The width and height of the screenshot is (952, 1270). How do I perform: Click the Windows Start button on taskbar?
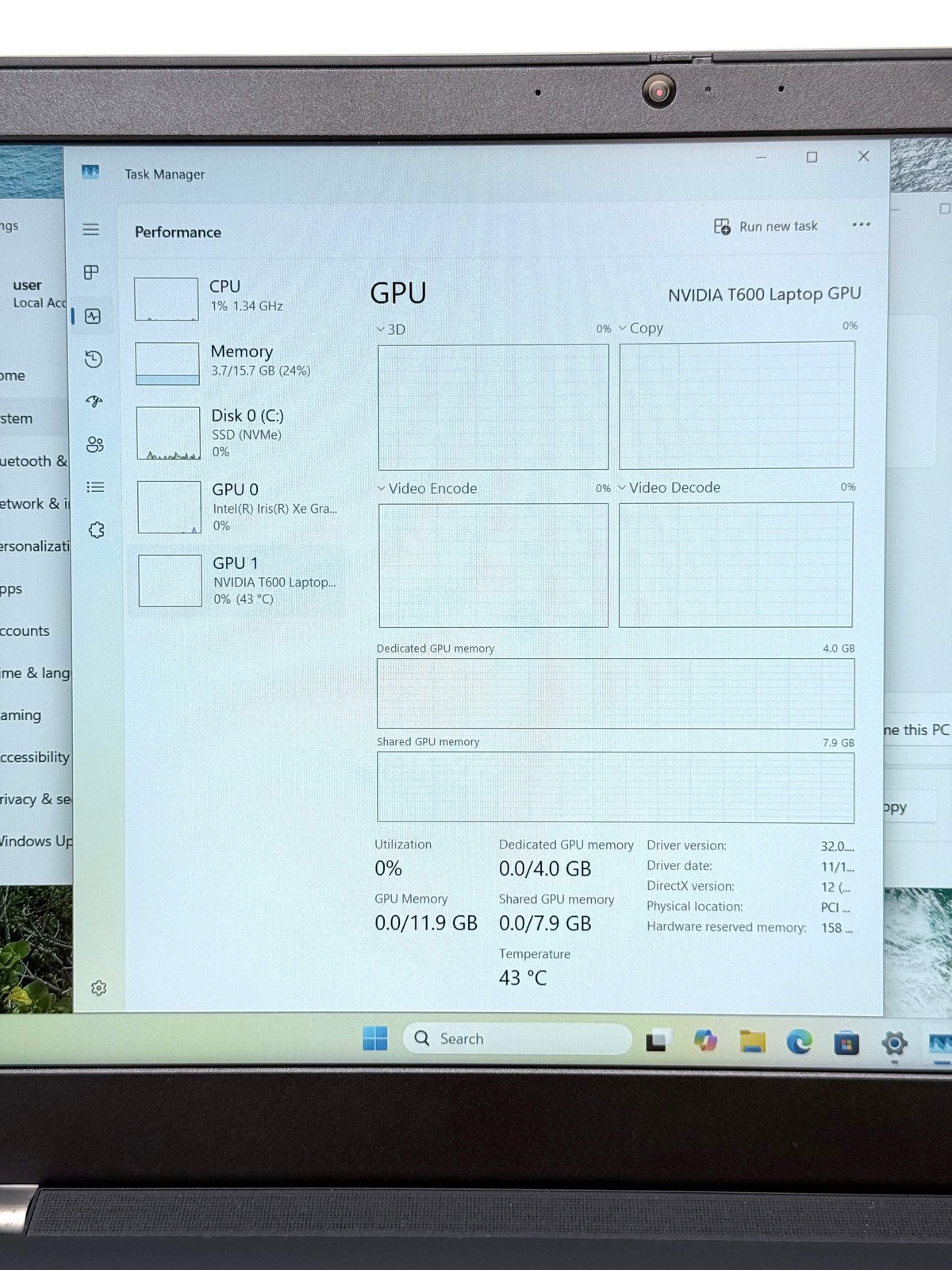[x=375, y=1038]
